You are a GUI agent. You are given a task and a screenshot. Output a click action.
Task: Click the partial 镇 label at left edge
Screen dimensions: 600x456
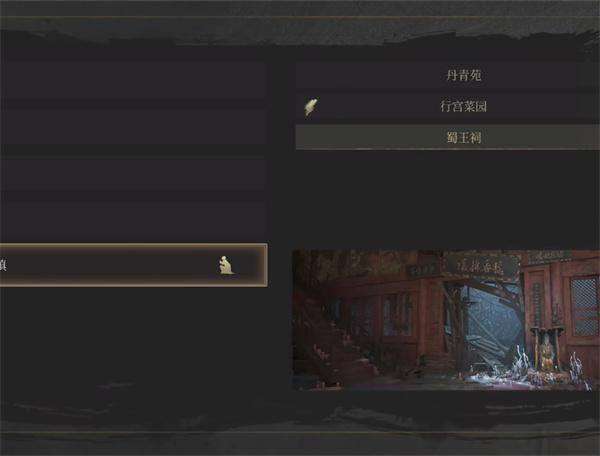point(3,265)
